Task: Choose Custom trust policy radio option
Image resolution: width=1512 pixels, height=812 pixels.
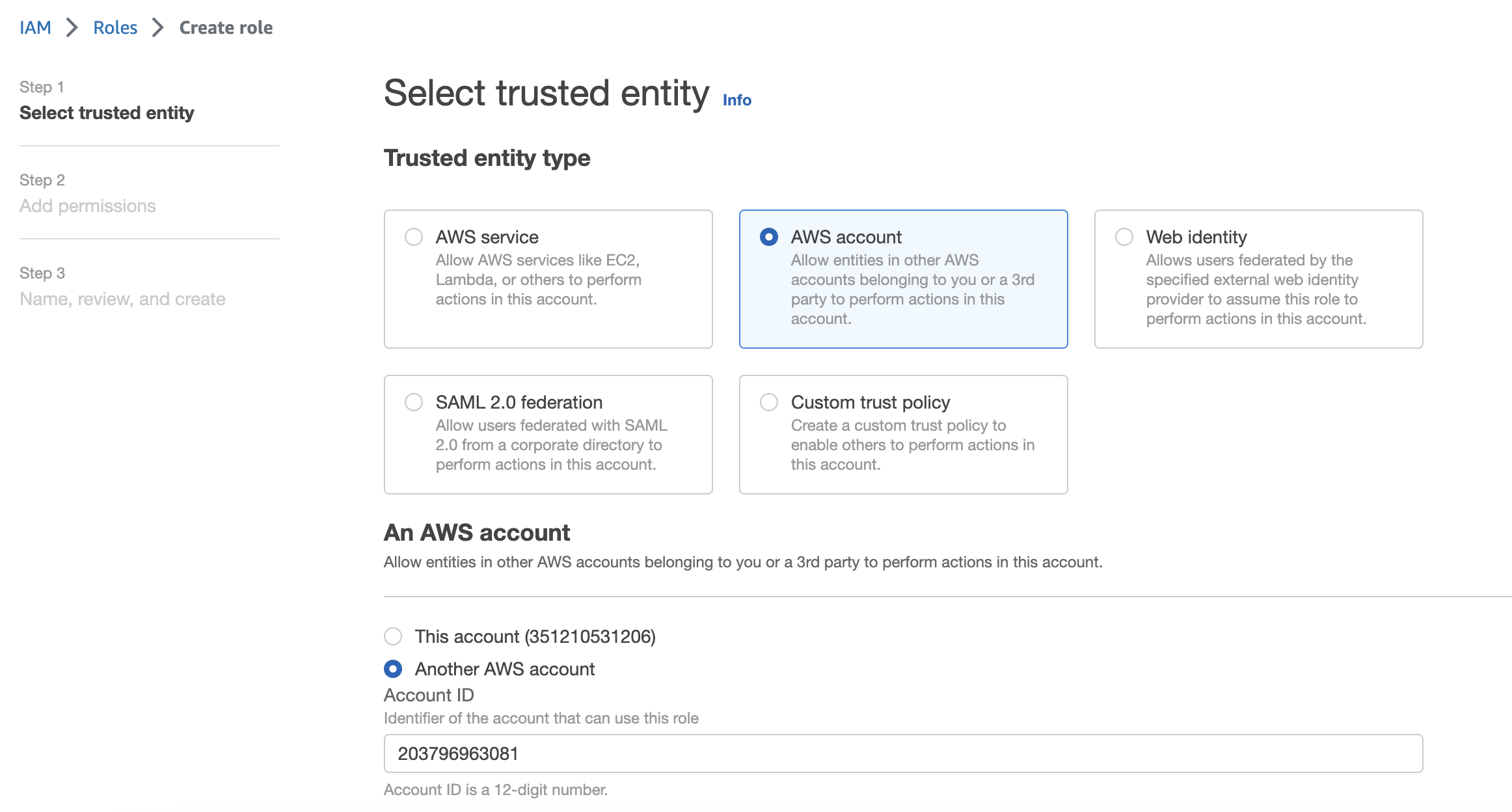Action: click(769, 402)
